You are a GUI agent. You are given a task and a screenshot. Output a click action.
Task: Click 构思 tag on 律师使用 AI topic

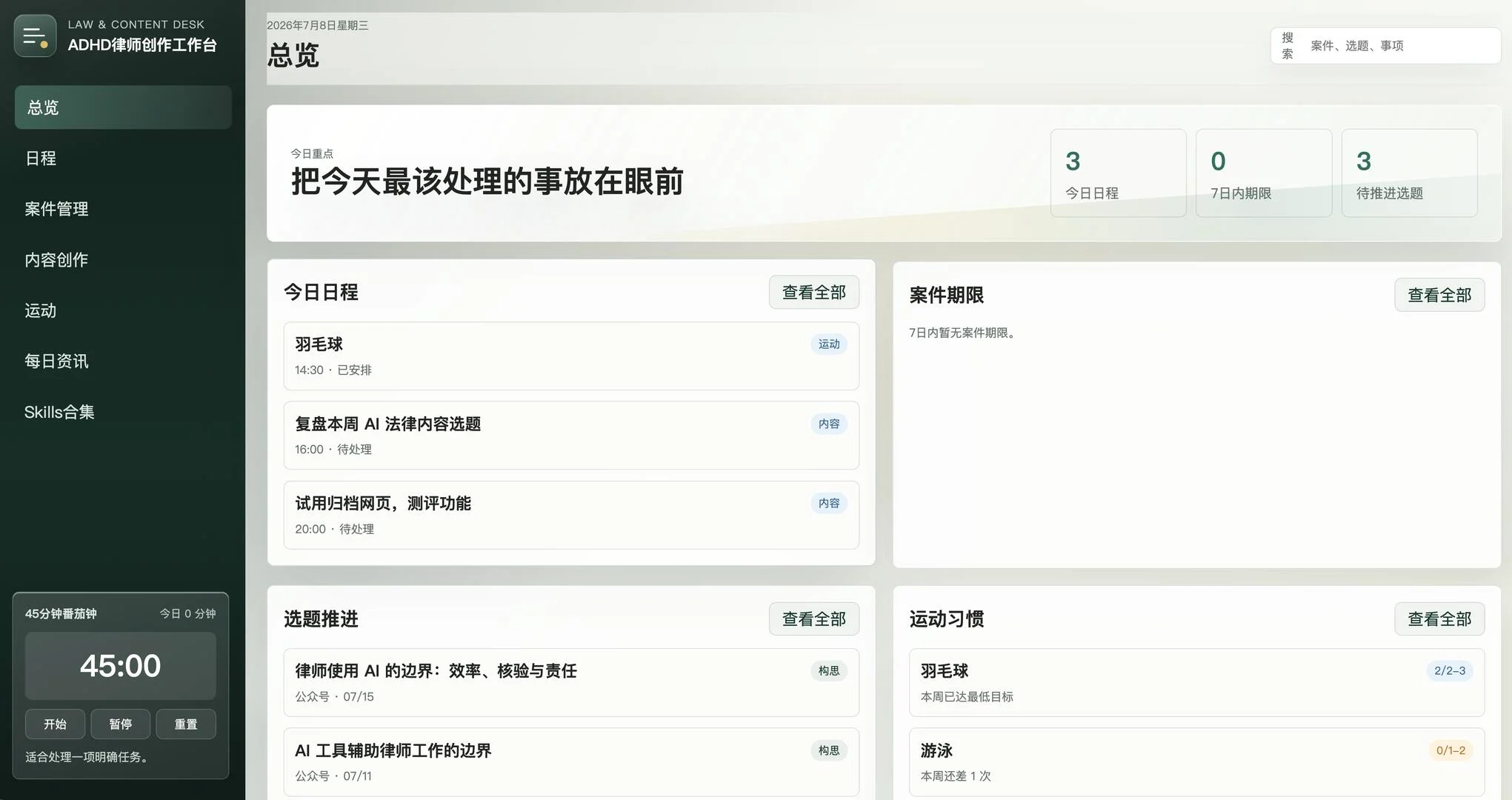click(829, 670)
